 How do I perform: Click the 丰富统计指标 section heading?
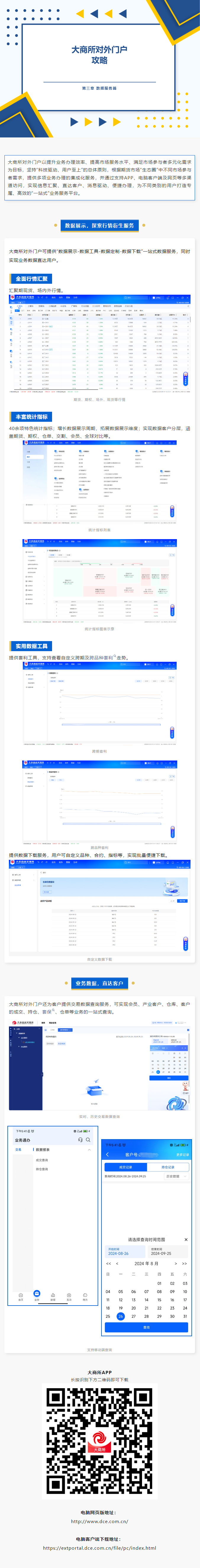[x=31, y=417]
